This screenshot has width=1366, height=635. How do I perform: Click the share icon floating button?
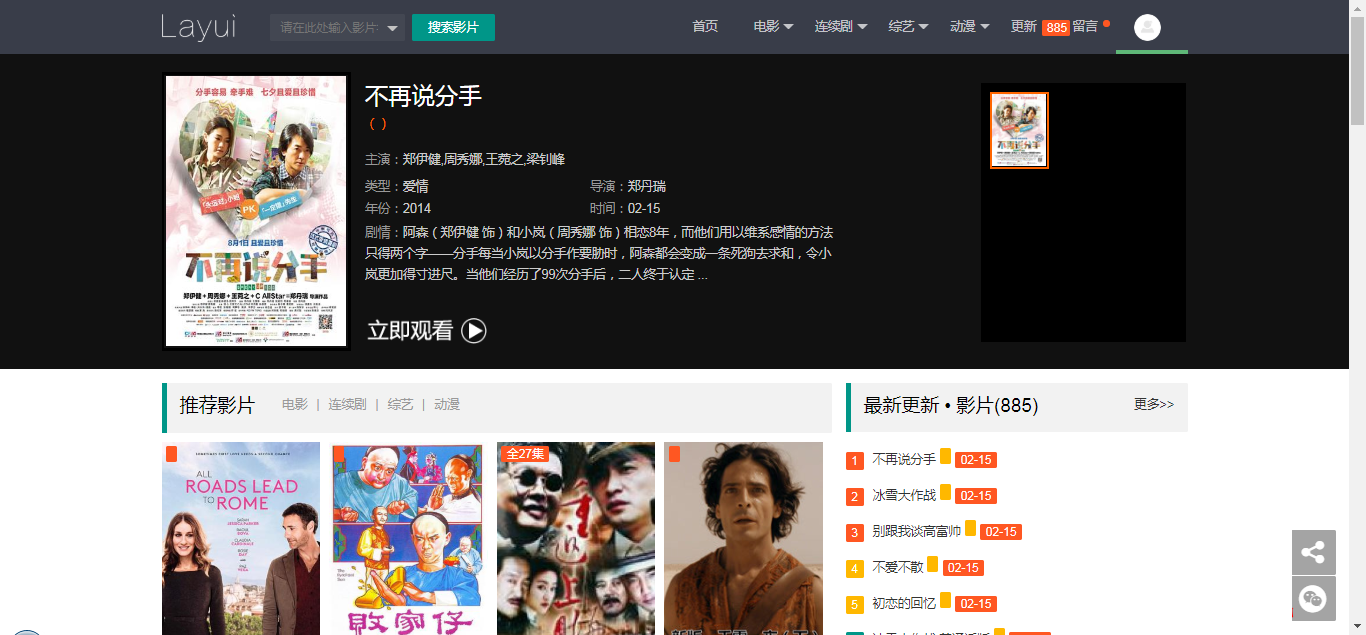coord(1313,552)
